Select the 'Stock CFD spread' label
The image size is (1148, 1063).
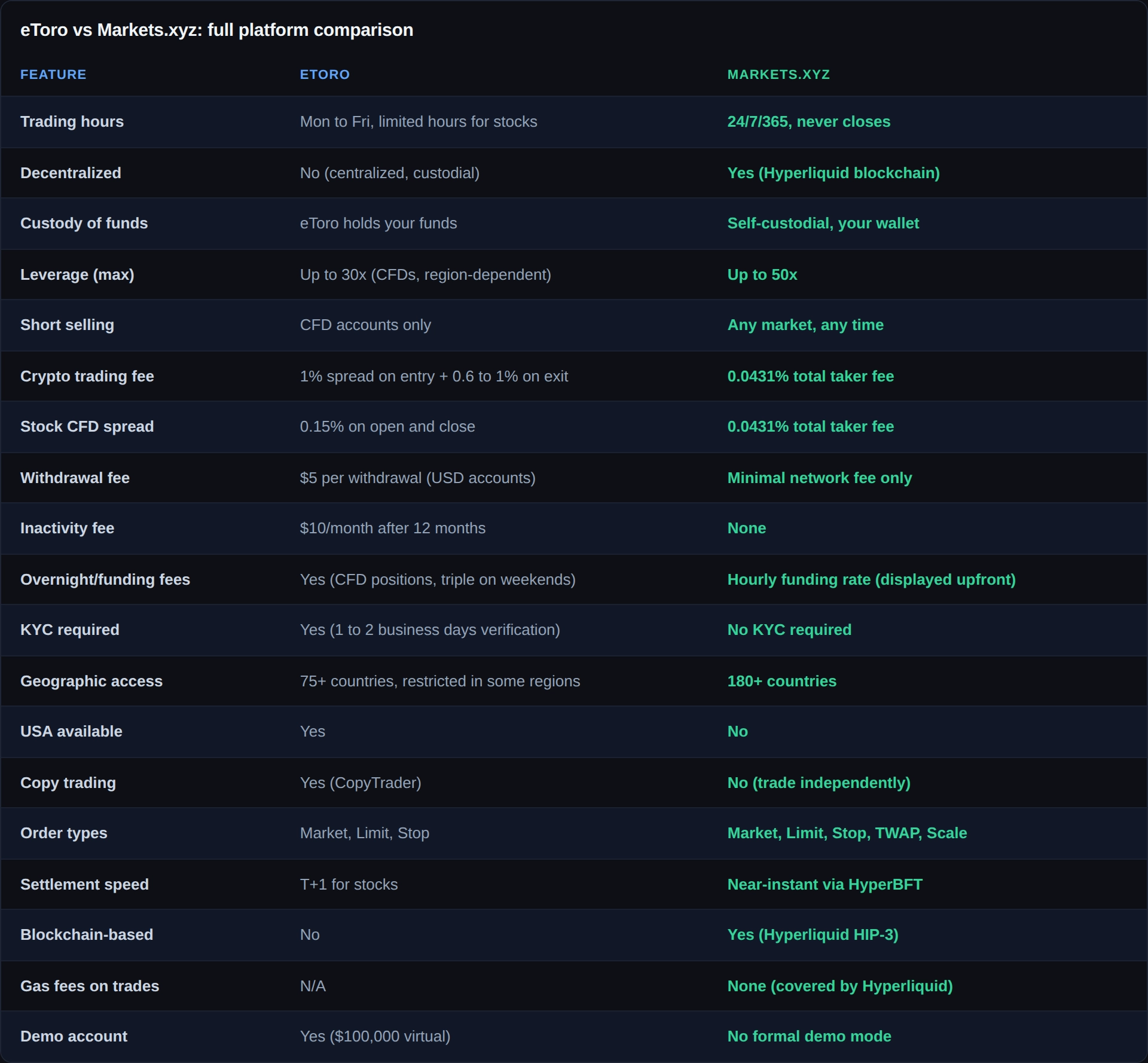87,426
